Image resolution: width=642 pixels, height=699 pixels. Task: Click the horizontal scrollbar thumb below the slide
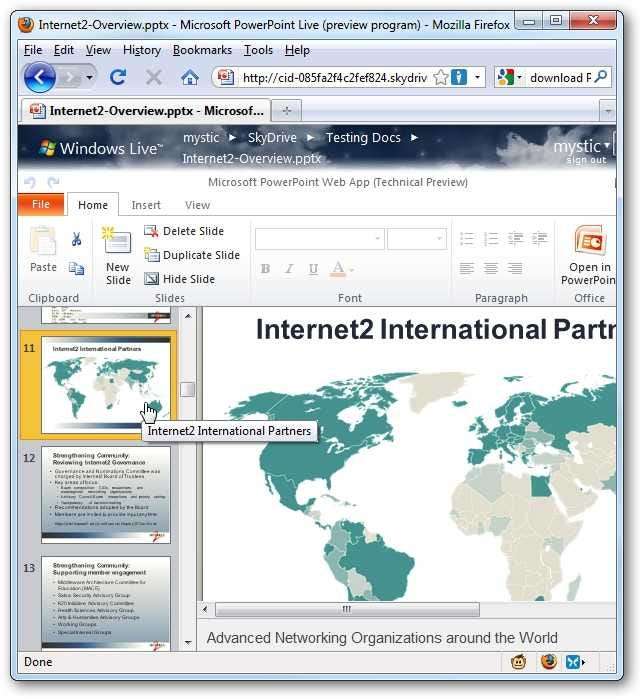coord(347,609)
